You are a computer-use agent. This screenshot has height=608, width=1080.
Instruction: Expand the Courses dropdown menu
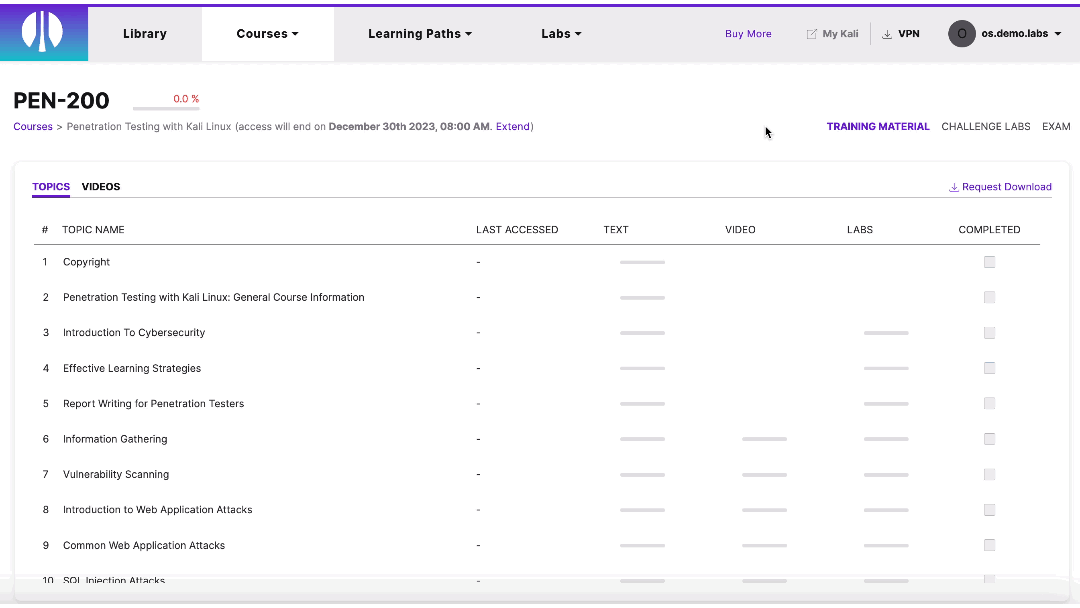tap(267, 34)
